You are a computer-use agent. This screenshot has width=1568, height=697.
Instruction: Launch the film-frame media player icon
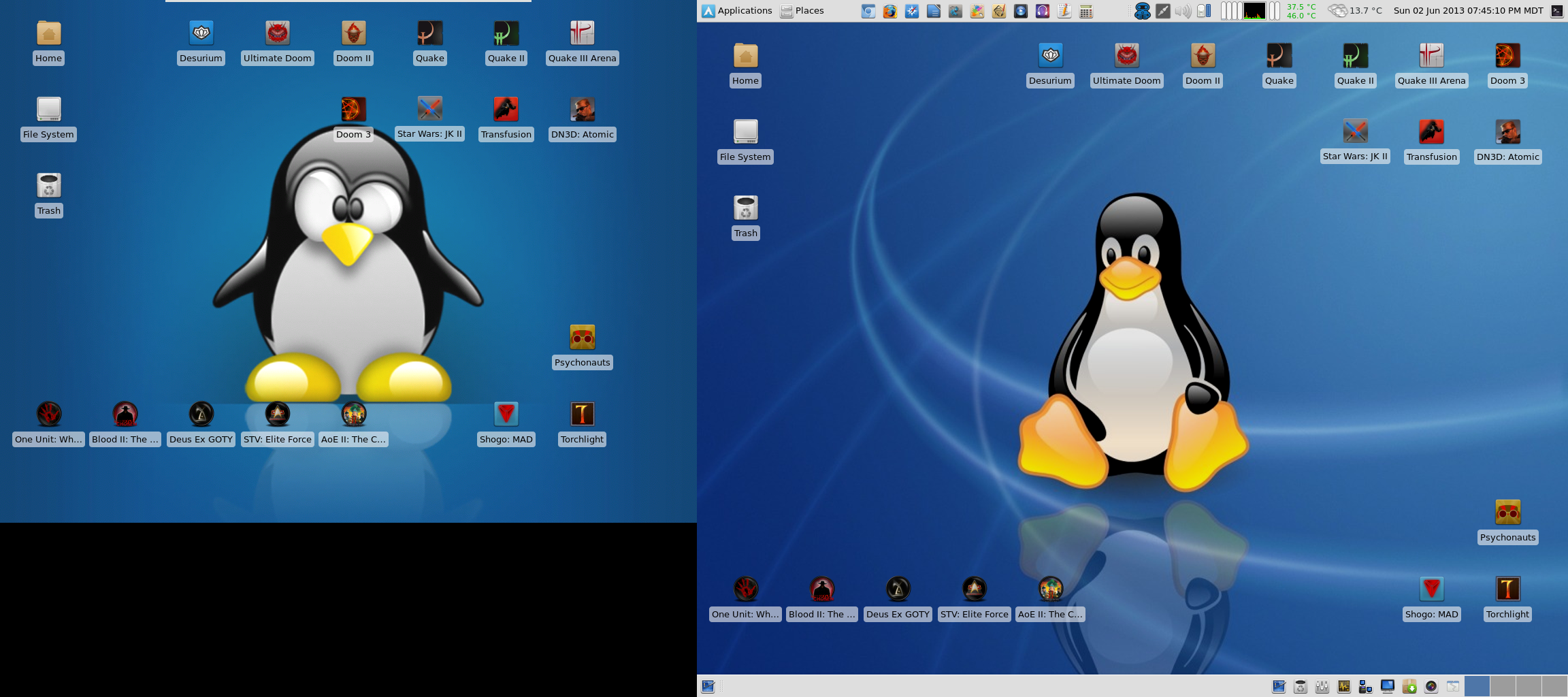pyautogui.click(x=1021, y=11)
